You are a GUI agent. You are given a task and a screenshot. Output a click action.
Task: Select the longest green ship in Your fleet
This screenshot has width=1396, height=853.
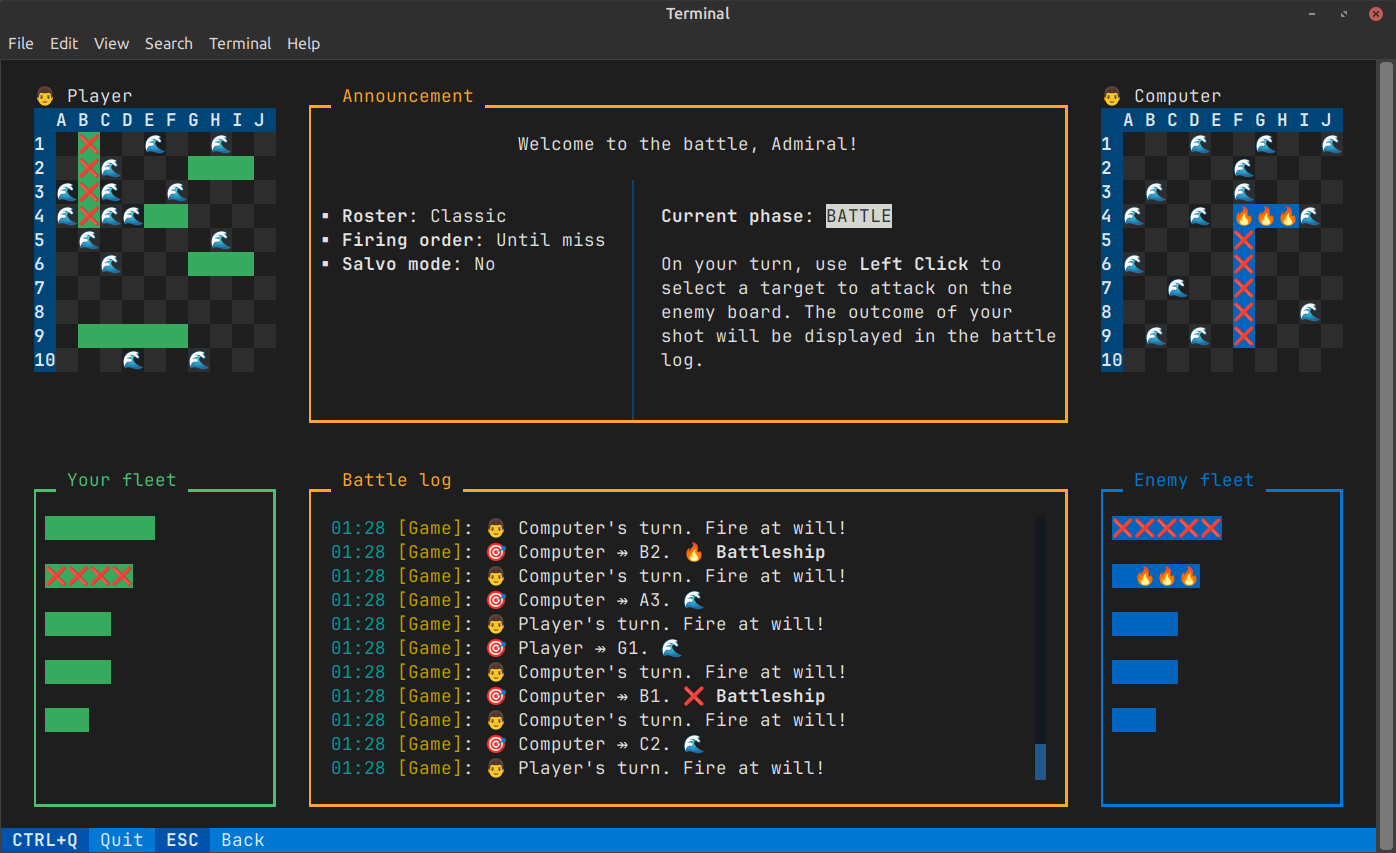point(100,528)
